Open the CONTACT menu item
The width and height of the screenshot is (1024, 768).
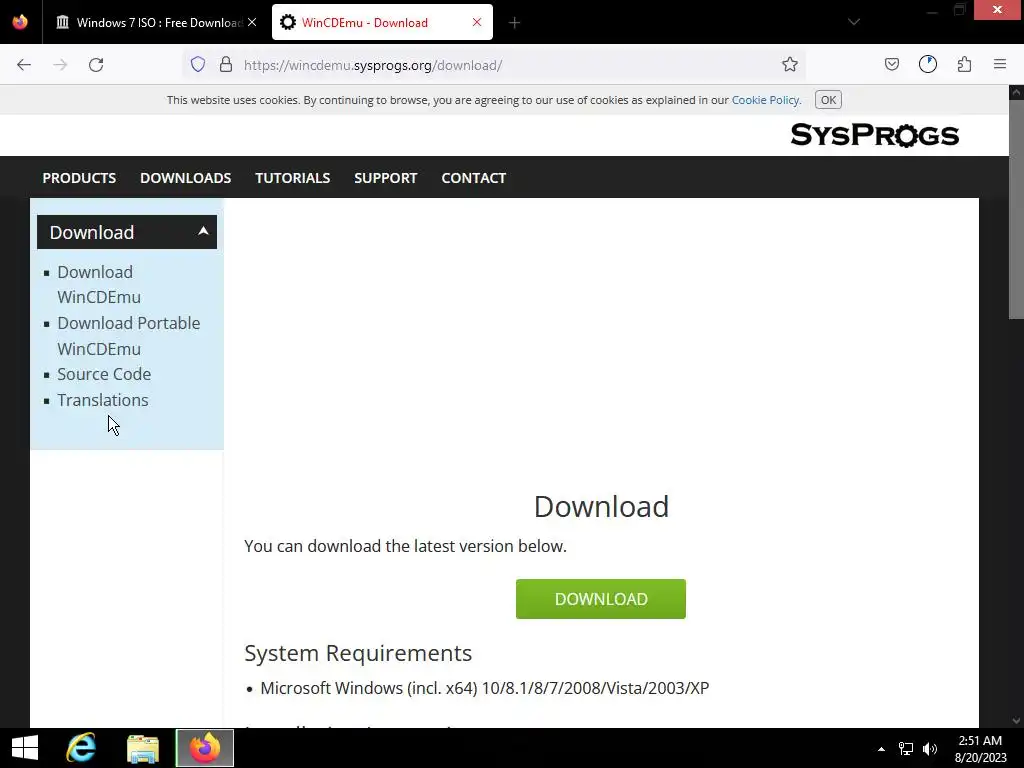(x=473, y=178)
